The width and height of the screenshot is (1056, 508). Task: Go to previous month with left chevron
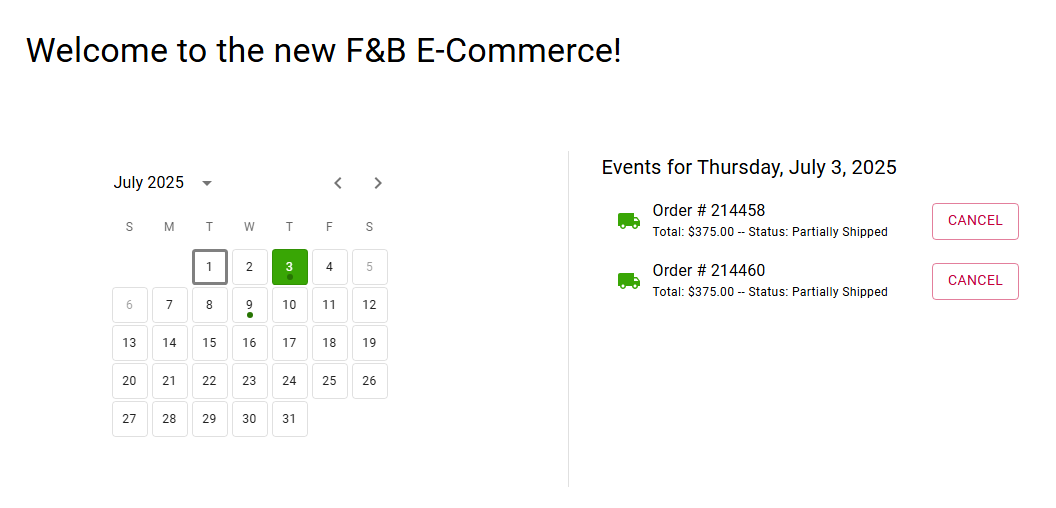click(x=338, y=183)
